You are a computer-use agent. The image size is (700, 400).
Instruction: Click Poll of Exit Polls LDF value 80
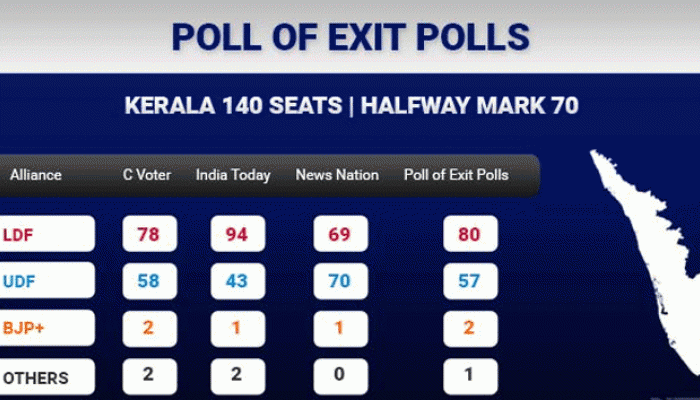[x=471, y=234]
